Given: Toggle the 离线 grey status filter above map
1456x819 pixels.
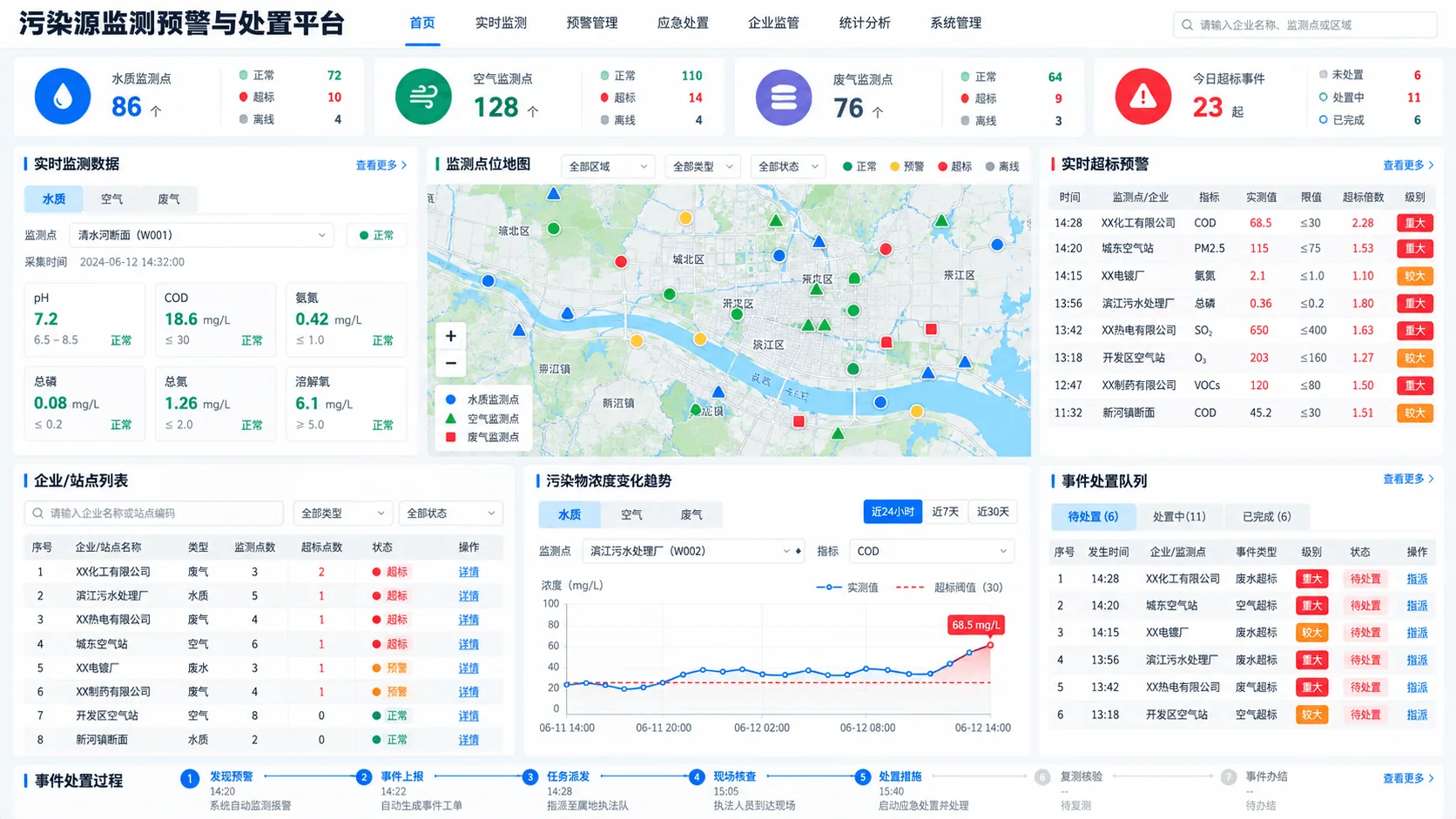Looking at the screenshot, I should click(x=1002, y=166).
